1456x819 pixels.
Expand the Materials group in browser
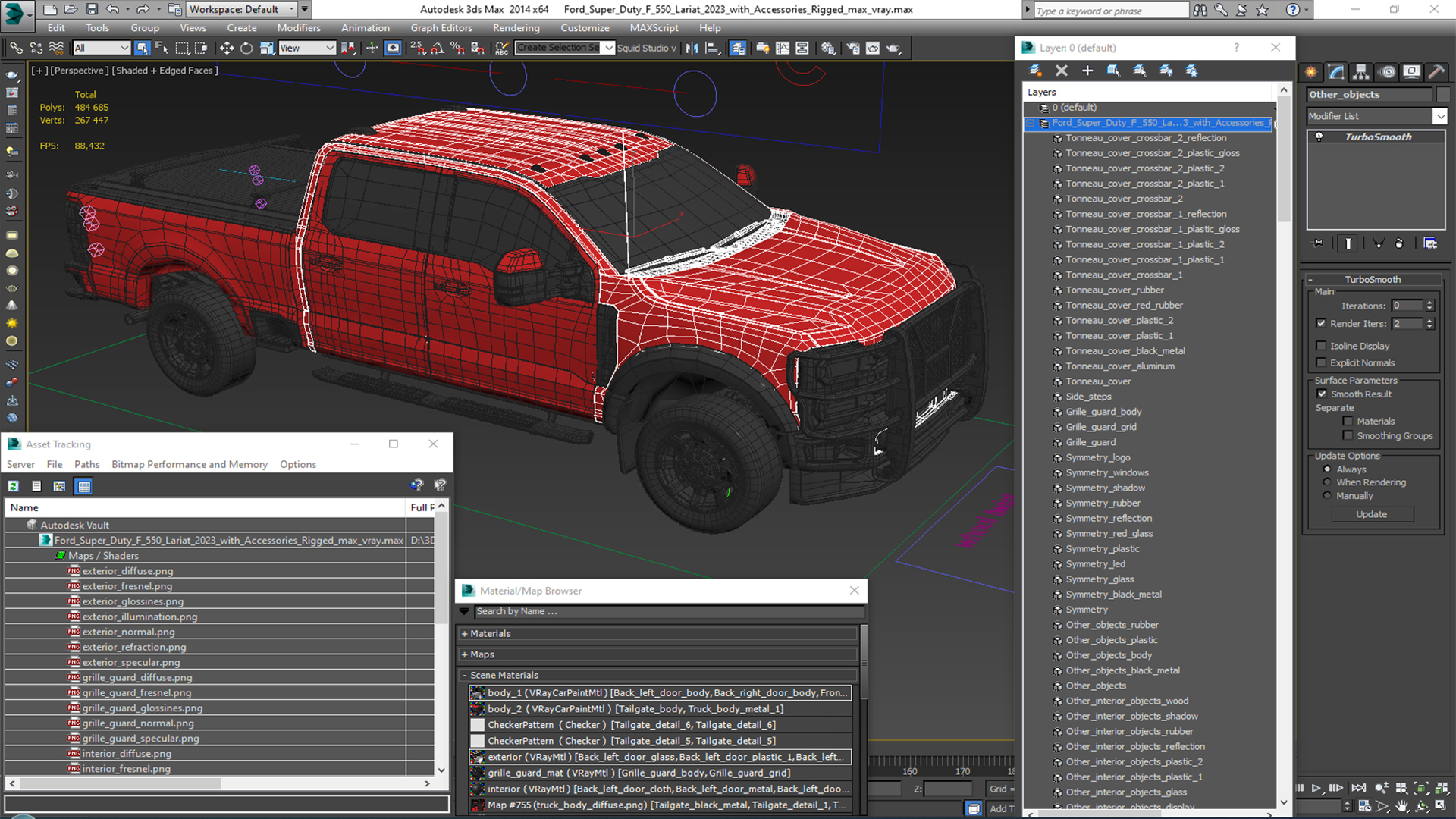[464, 634]
